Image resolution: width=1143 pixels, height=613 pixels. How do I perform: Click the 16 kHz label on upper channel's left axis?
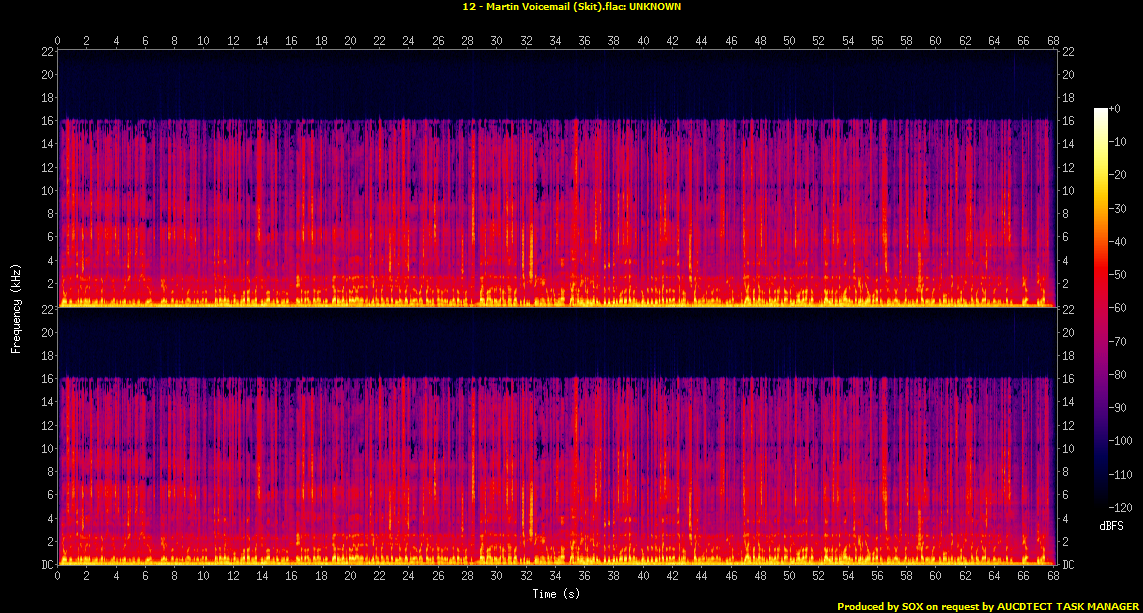[x=46, y=121]
